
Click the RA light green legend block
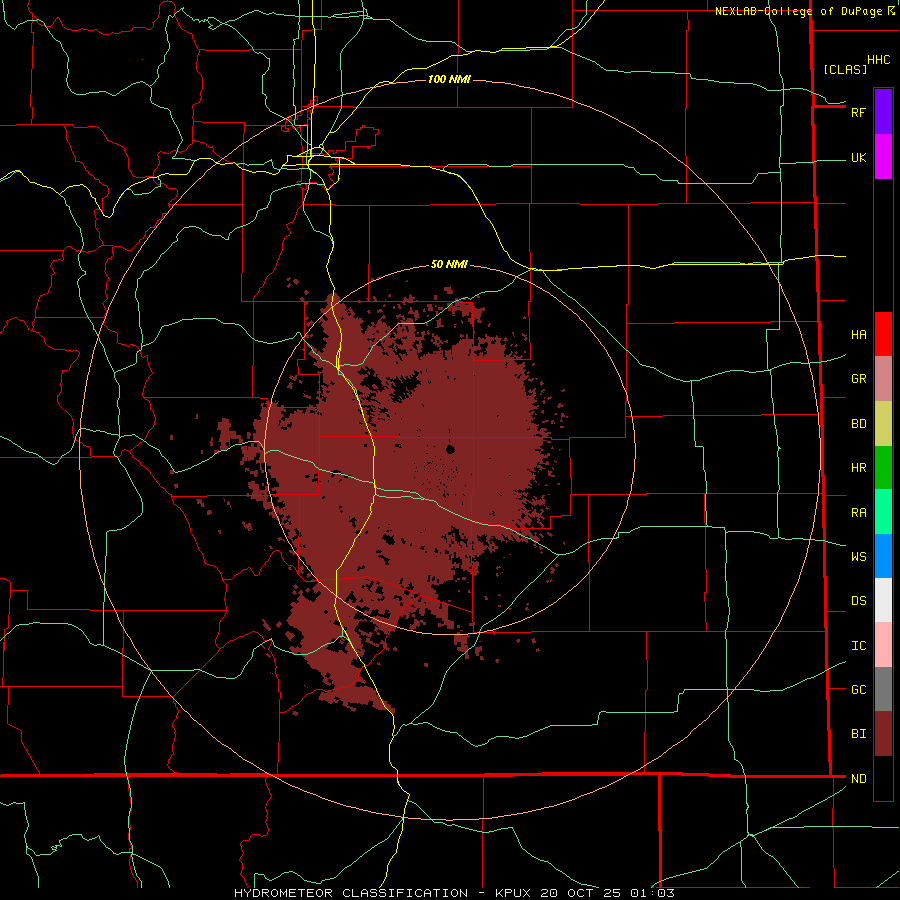pyautogui.click(x=883, y=512)
